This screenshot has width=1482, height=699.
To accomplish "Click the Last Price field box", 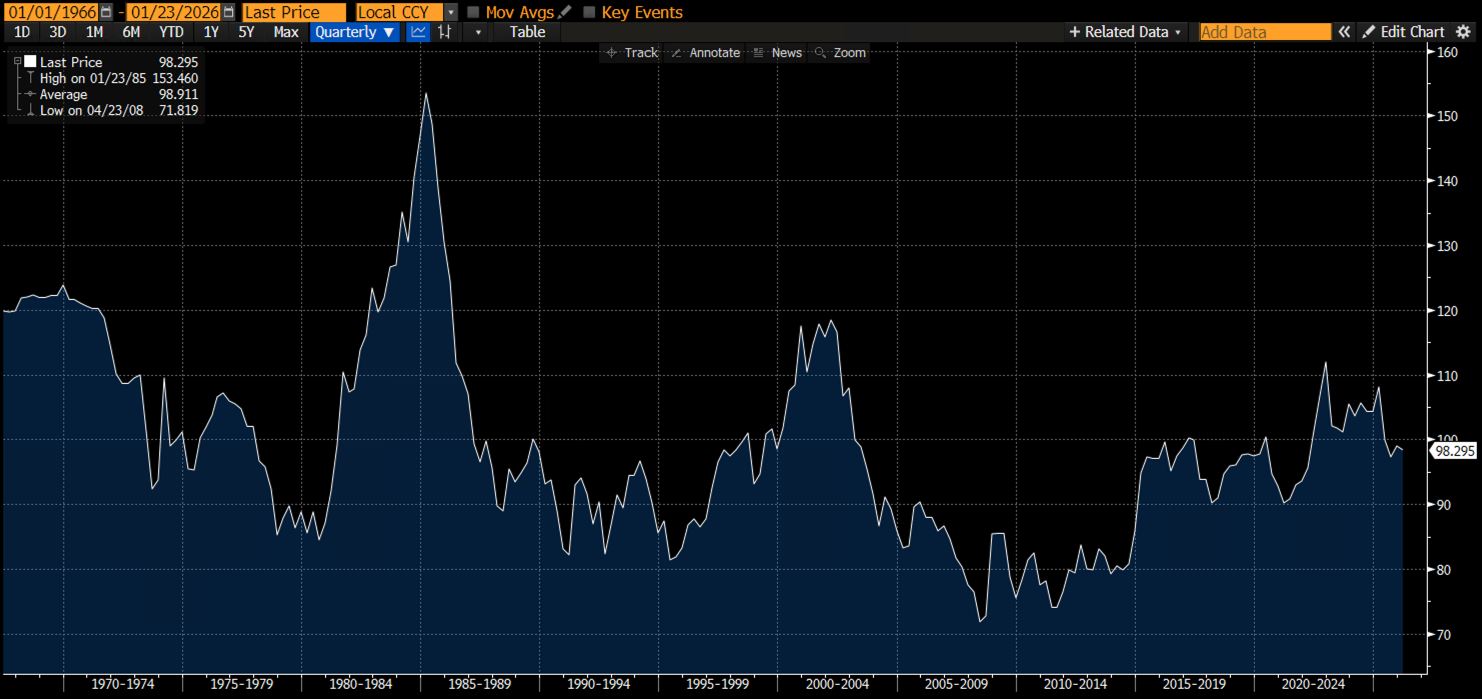I will point(294,12).
